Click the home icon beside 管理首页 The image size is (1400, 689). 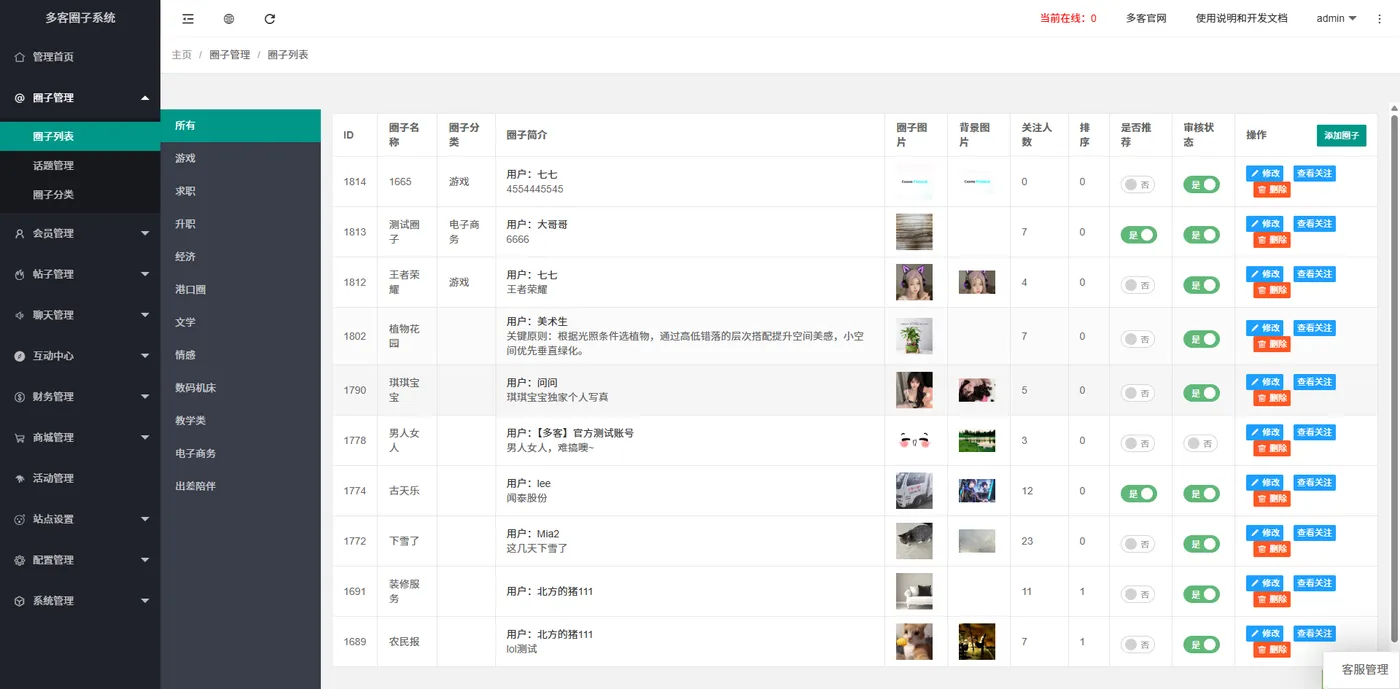(x=20, y=57)
